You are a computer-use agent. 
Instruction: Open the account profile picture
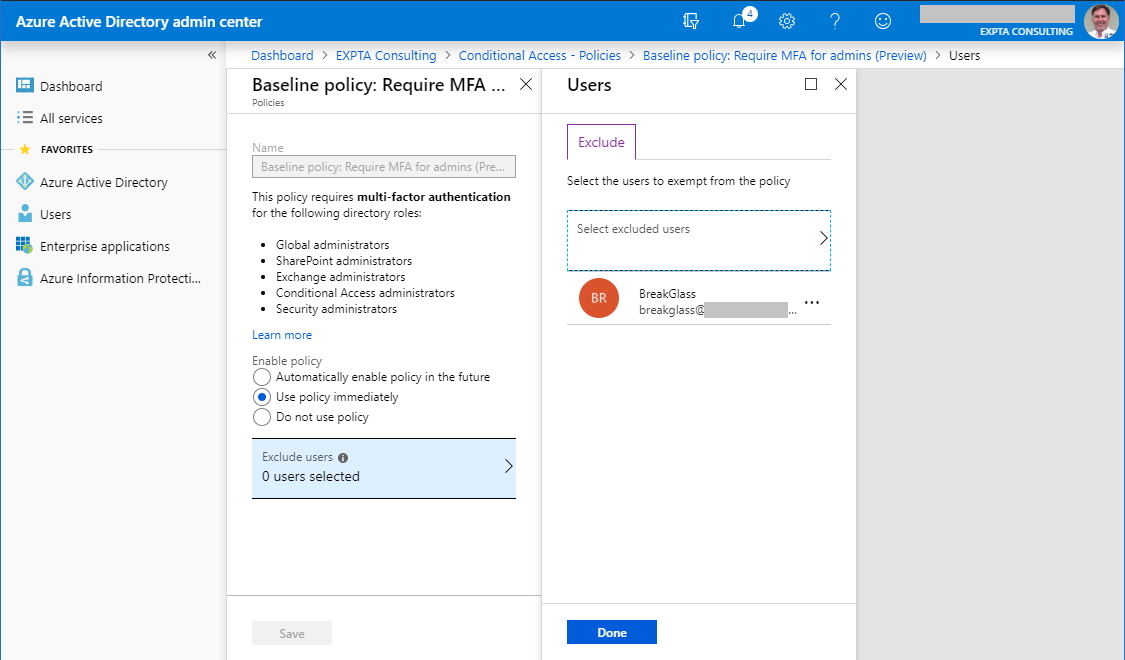click(x=1100, y=21)
